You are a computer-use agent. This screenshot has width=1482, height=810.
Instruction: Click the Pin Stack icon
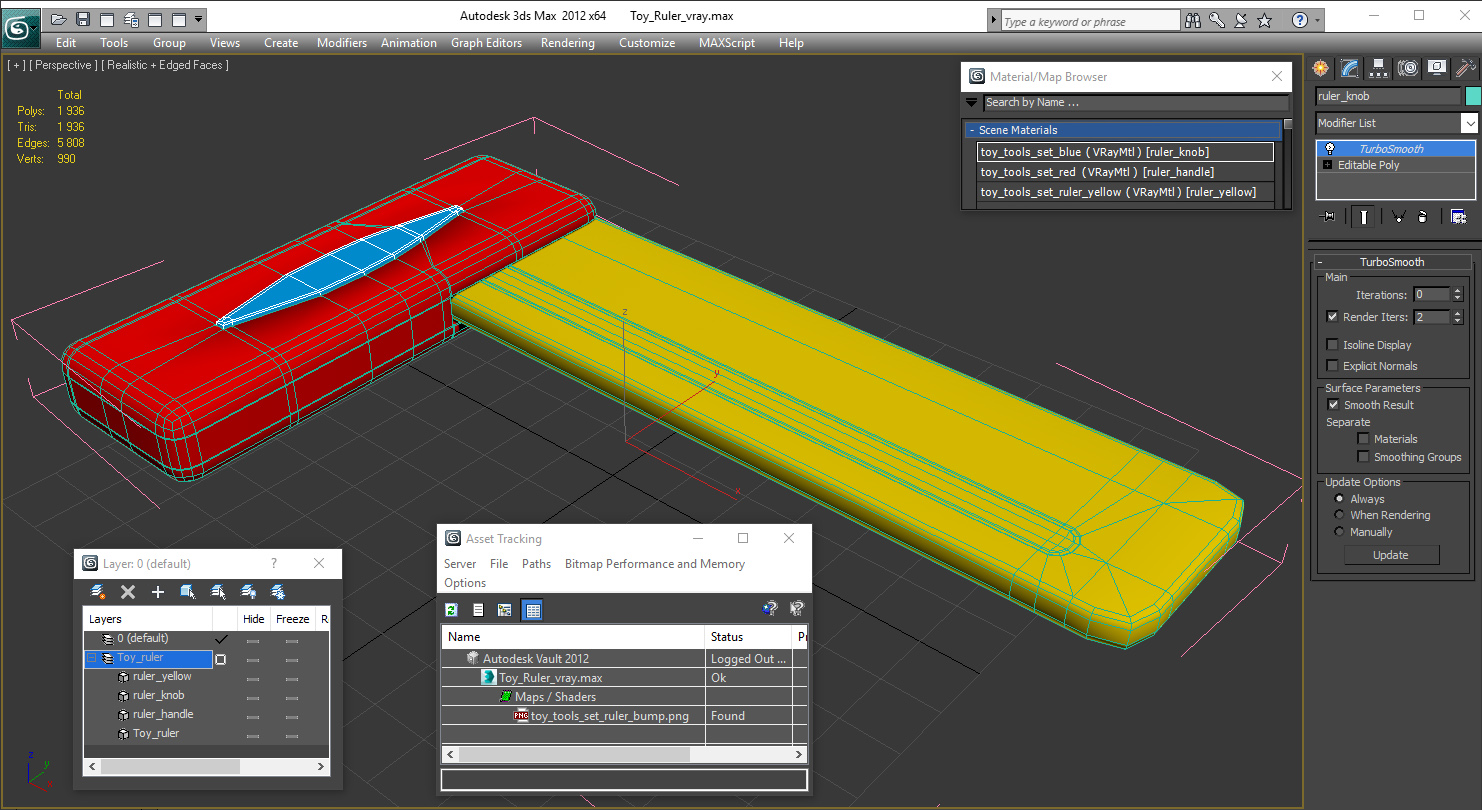point(1327,216)
